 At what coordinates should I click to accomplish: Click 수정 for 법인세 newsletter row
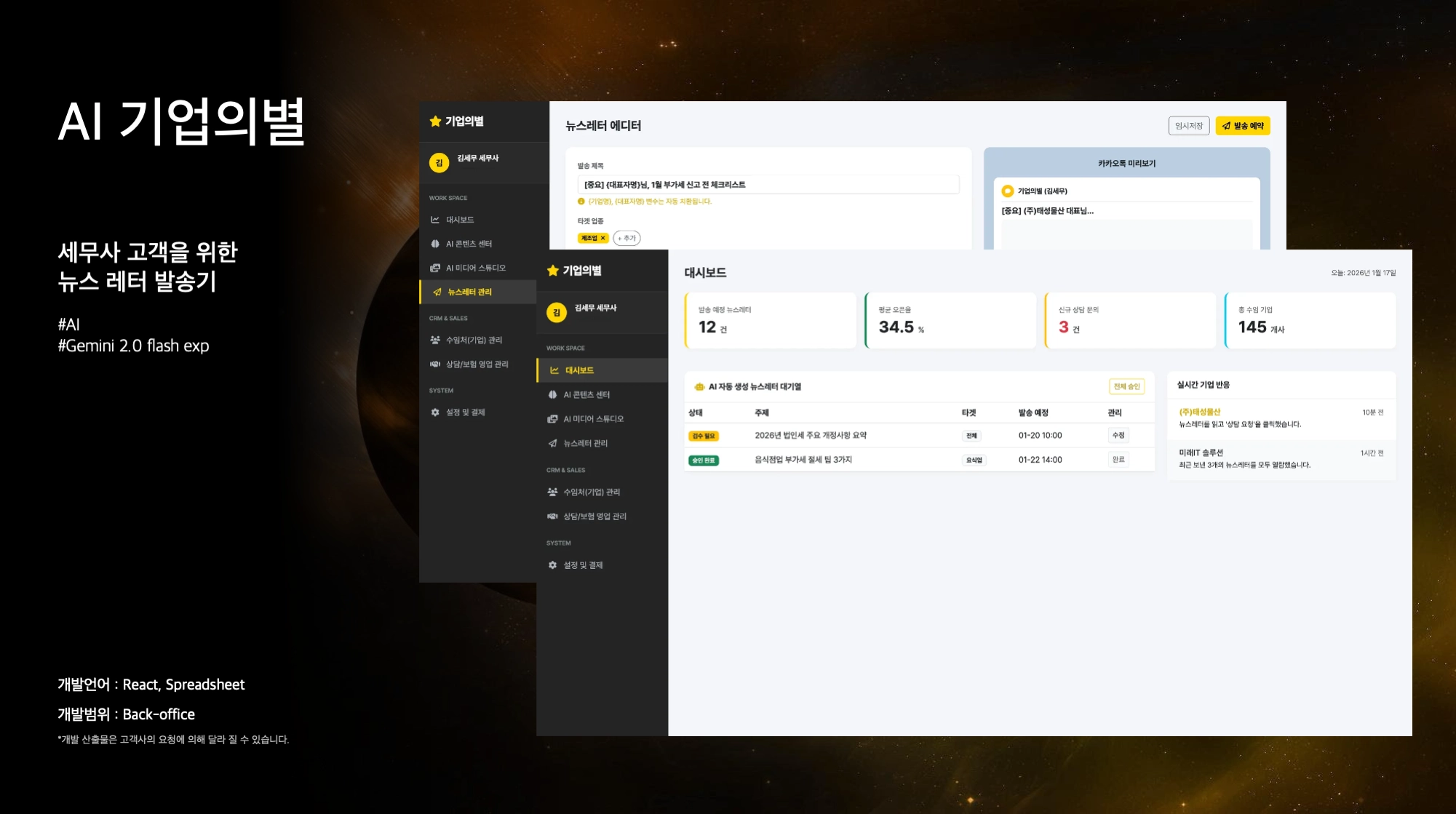(x=1118, y=436)
